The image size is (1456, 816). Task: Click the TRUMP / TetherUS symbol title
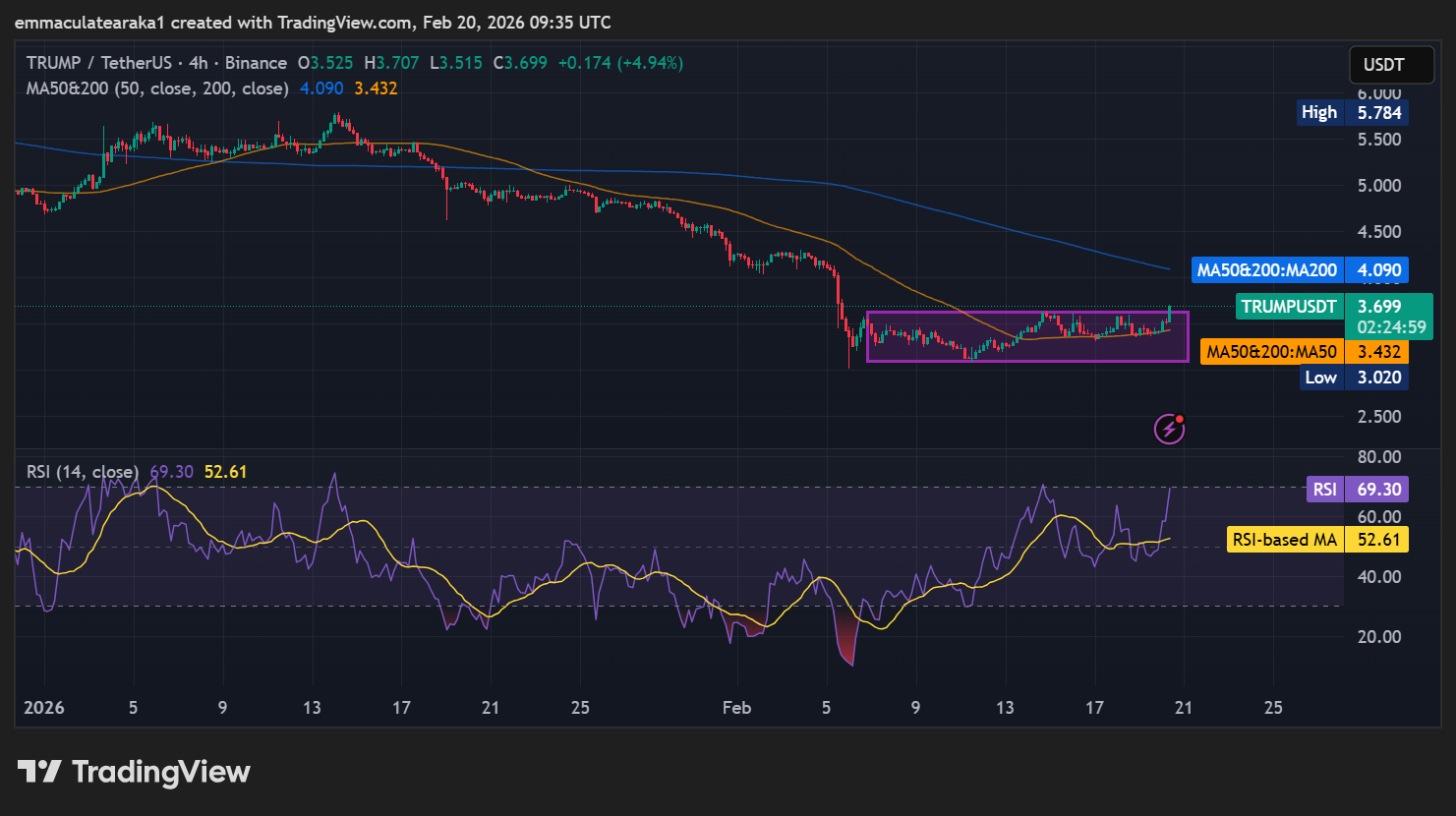pyautogui.click(x=98, y=63)
